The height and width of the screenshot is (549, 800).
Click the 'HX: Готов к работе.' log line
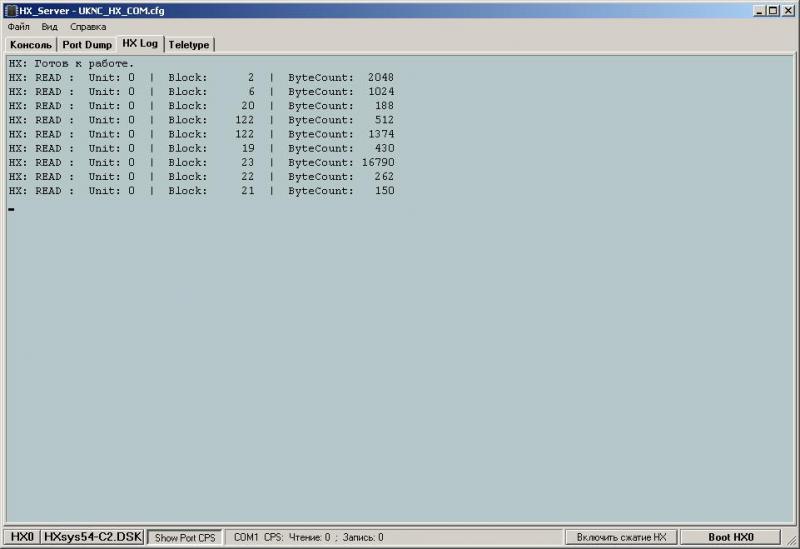tap(70, 64)
